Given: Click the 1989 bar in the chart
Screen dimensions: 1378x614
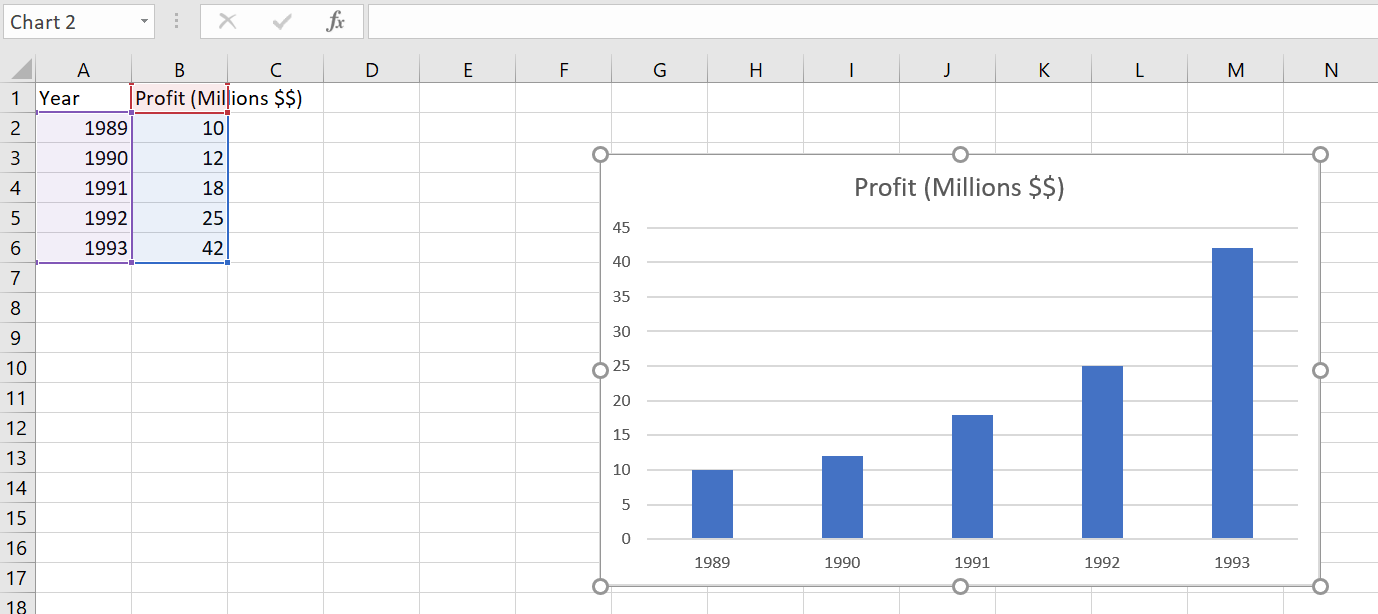Looking at the screenshot, I should (x=712, y=504).
